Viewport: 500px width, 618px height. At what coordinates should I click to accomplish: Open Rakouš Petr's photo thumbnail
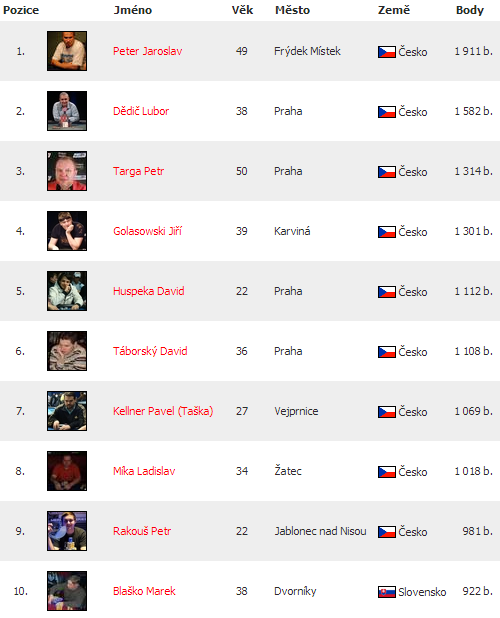67,531
